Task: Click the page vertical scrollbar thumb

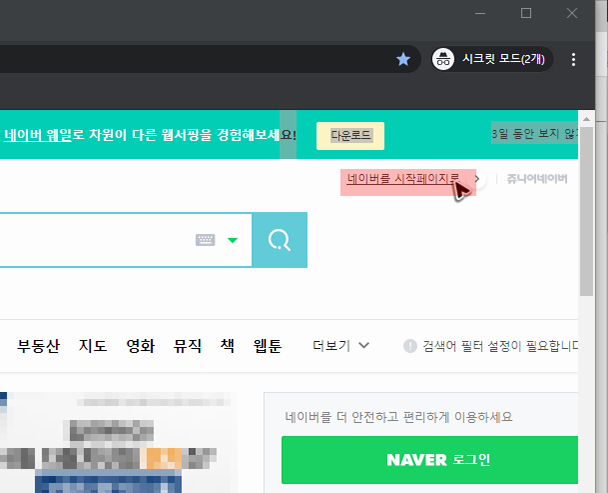Action: (586, 211)
